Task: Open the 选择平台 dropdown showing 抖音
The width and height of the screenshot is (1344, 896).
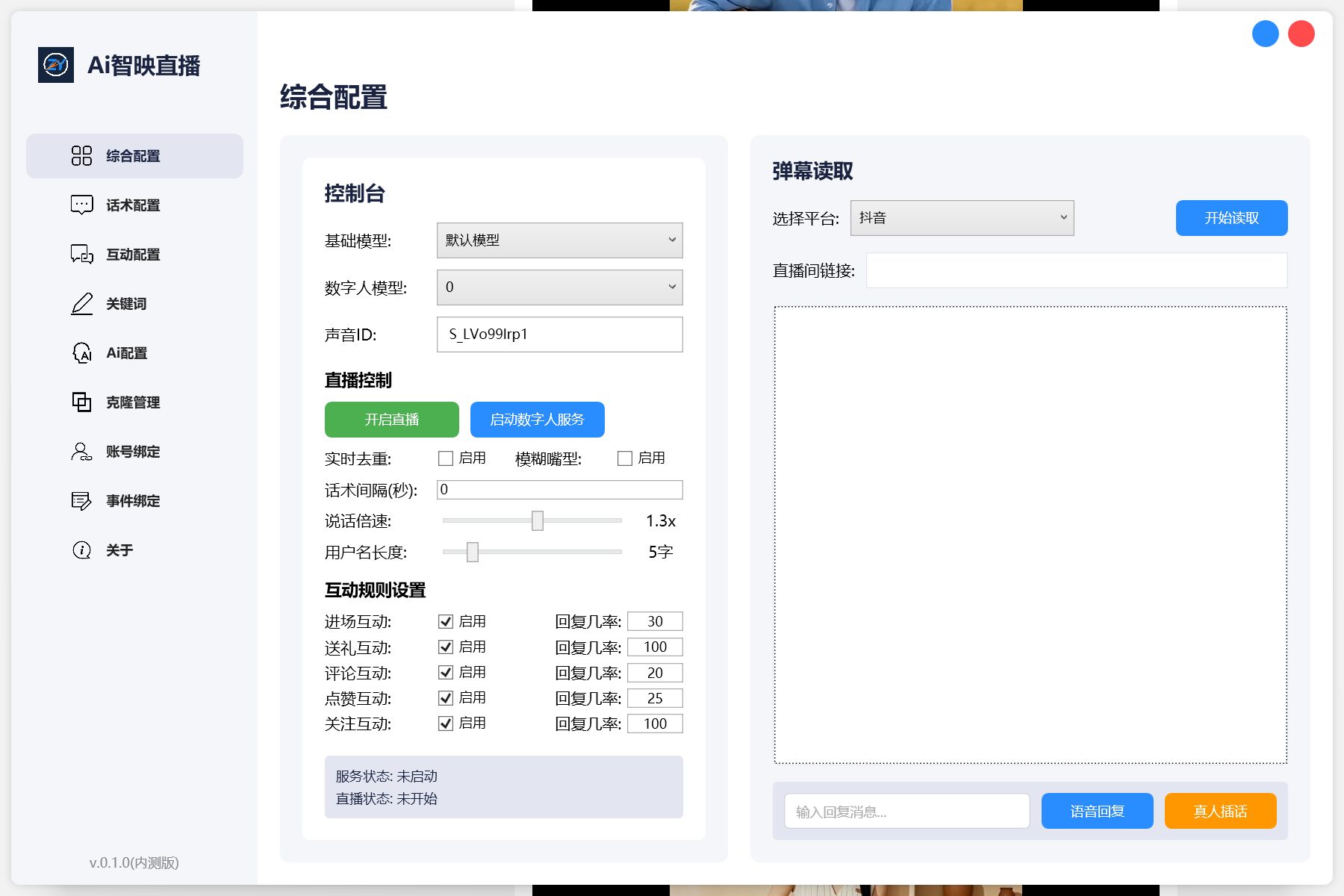Action: click(962, 218)
